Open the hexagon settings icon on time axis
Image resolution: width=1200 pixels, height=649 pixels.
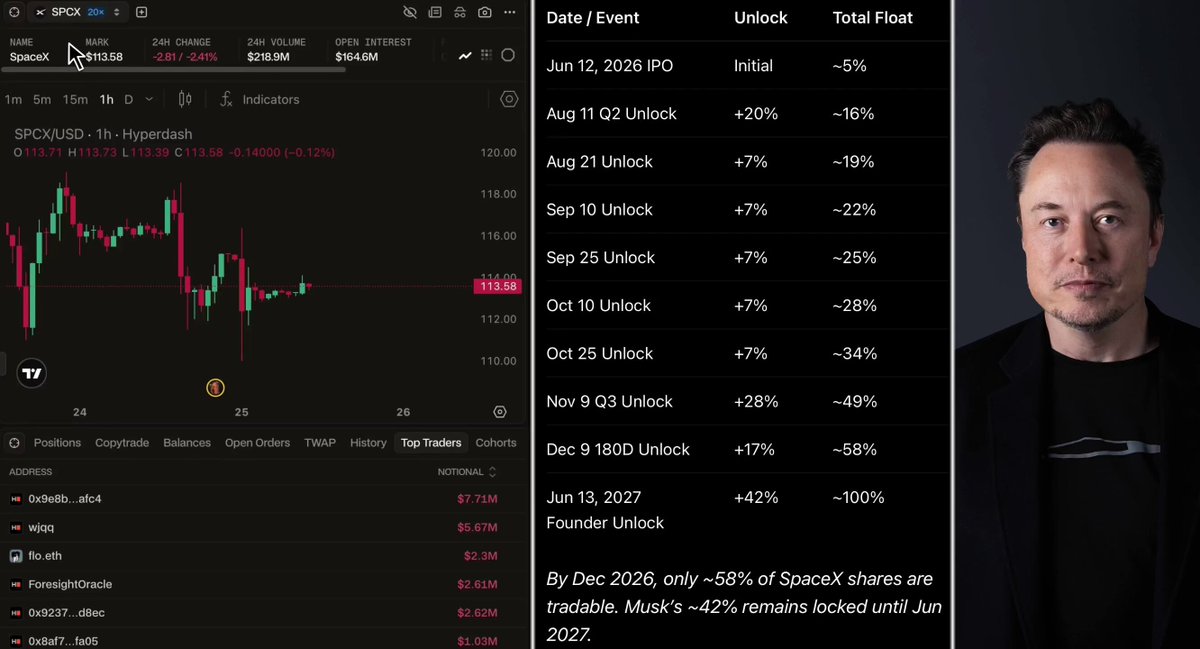(x=500, y=412)
